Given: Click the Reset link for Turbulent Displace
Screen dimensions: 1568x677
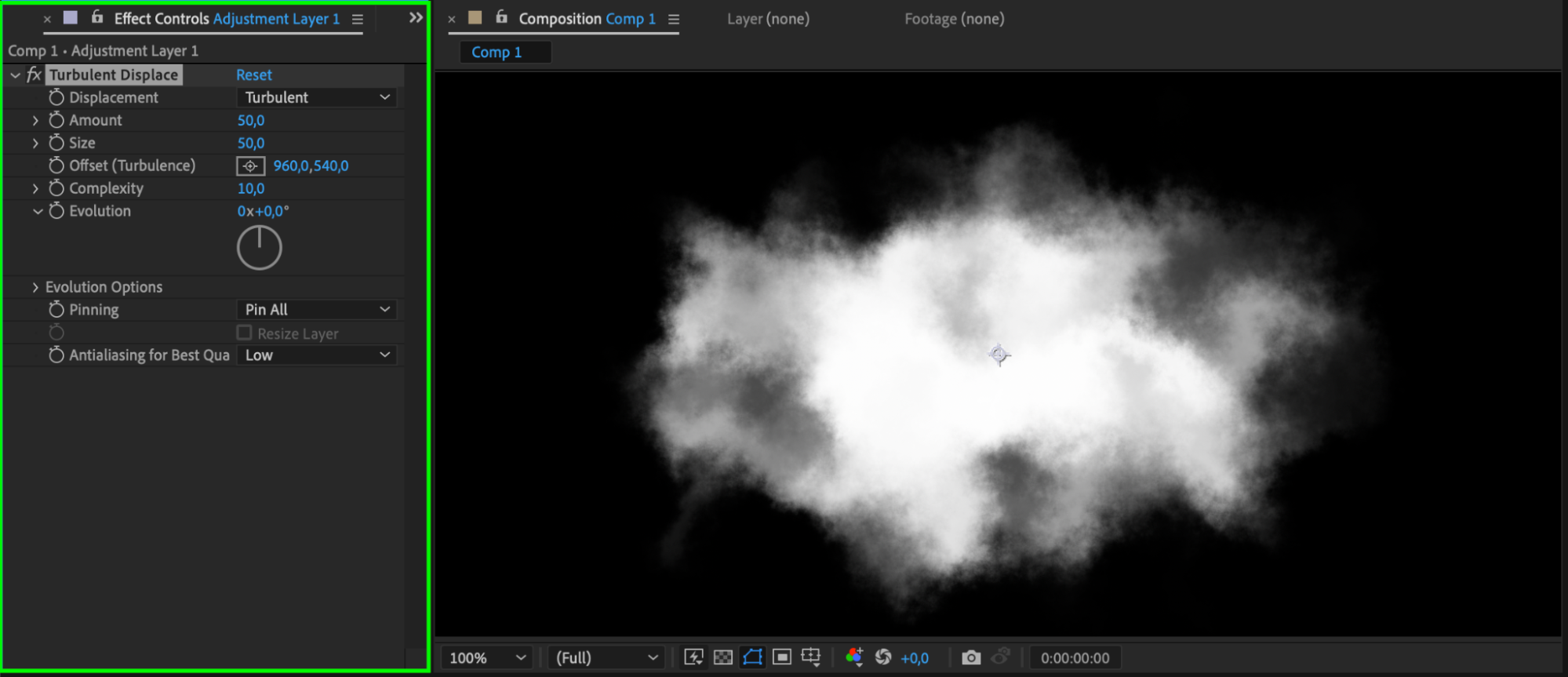Looking at the screenshot, I should click(254, 75).
